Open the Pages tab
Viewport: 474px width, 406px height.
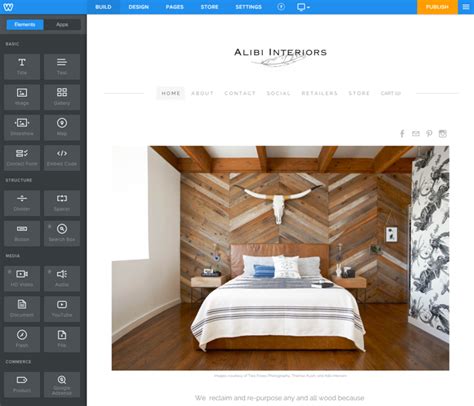click(x=175, y=7)
